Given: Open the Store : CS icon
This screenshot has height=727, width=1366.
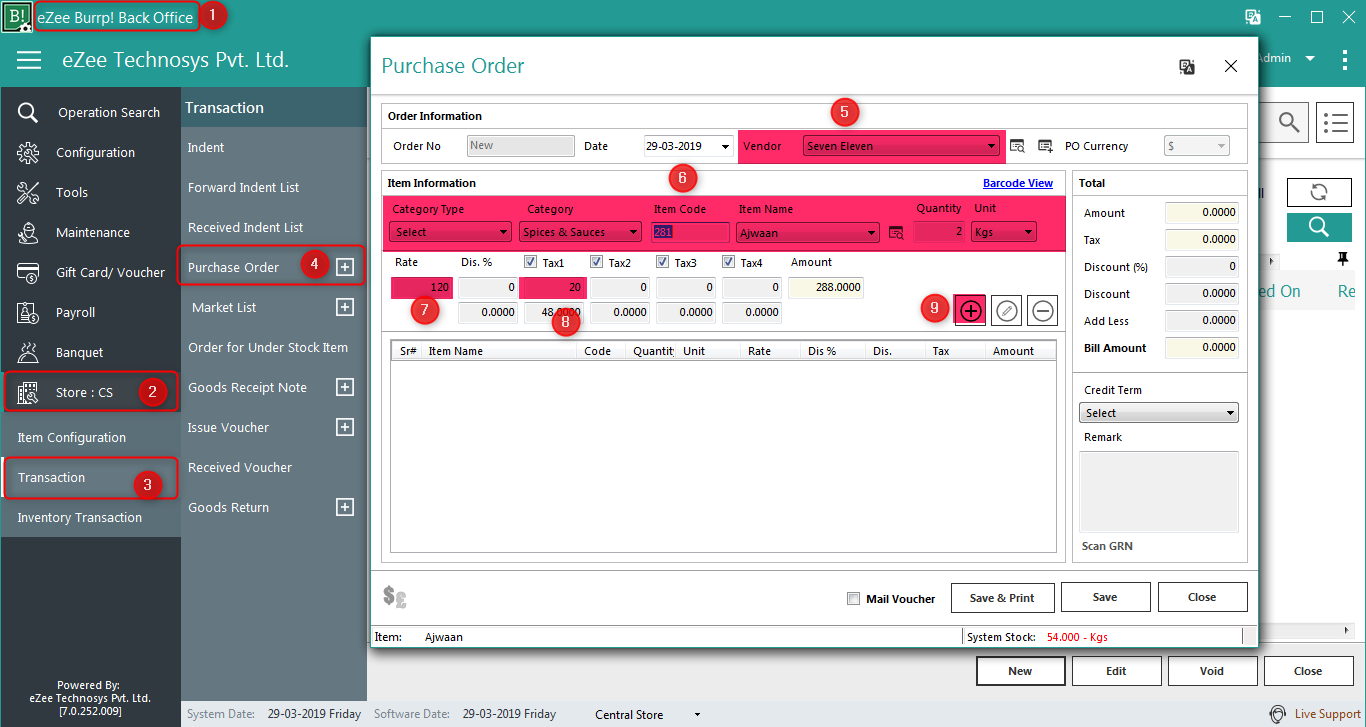Looking at the screenshot, I should point(28,392).
